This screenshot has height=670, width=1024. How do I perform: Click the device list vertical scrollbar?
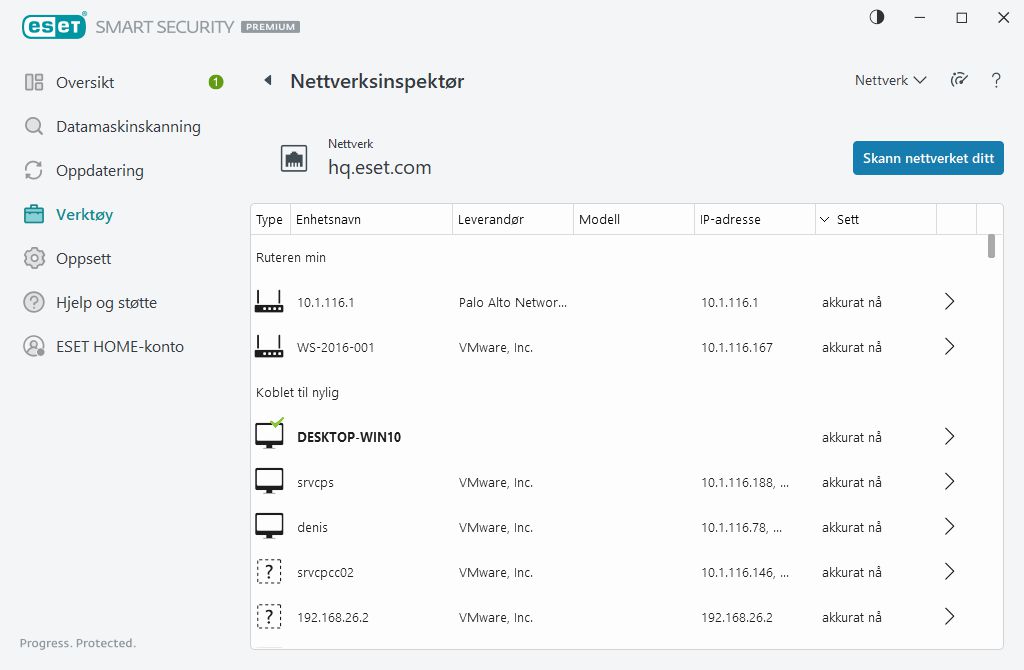point(991,246)
